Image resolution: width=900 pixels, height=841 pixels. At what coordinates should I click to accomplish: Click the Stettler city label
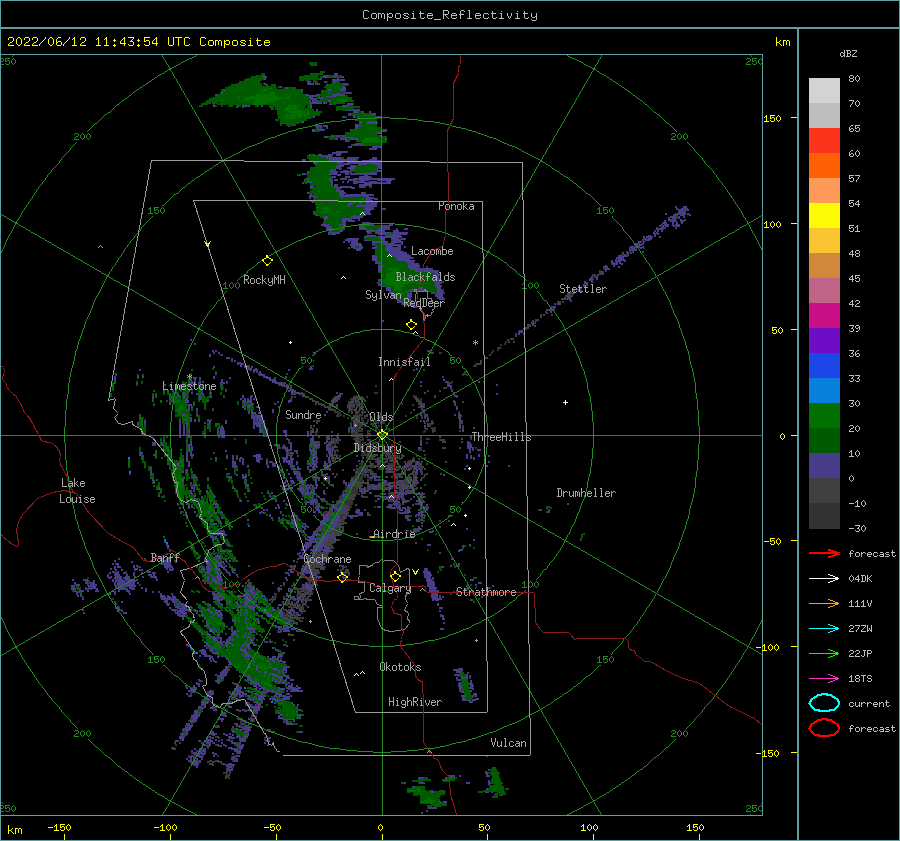point(583,289)
